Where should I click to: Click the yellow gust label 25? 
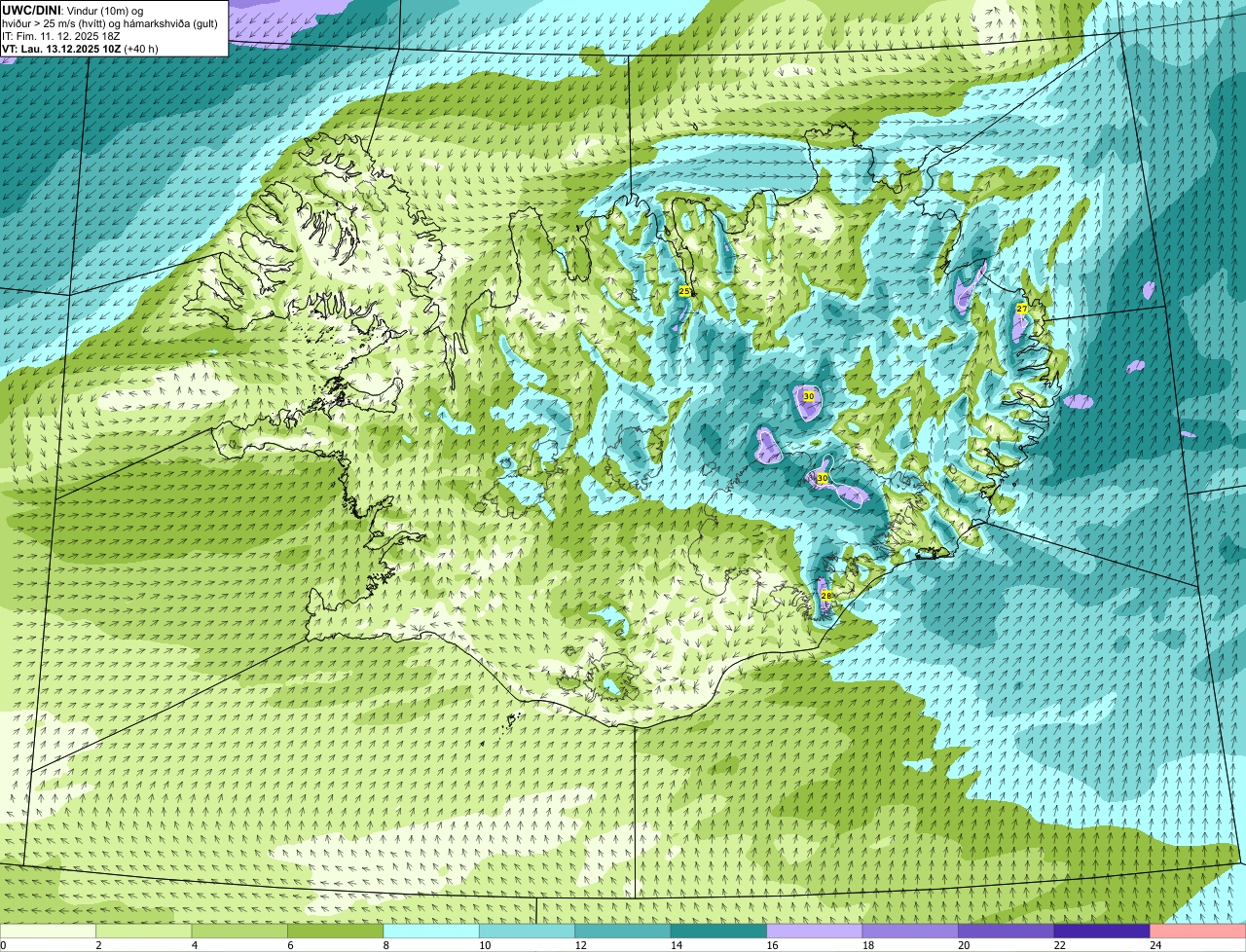click(x=684, y=291)
